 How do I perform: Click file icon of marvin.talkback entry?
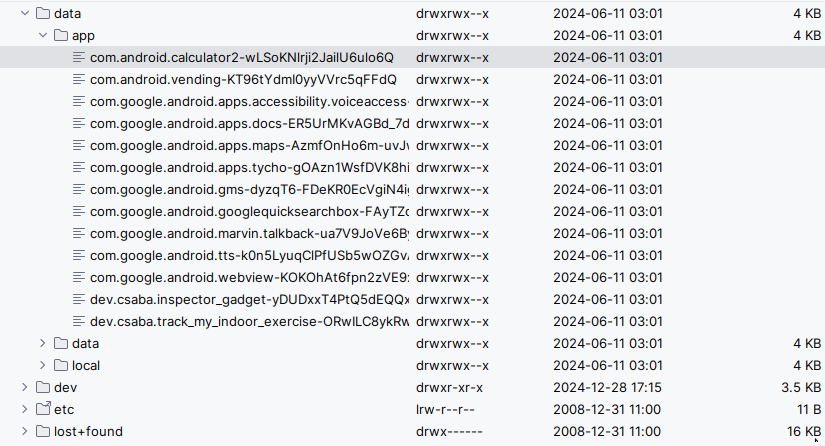pos(79,234)
